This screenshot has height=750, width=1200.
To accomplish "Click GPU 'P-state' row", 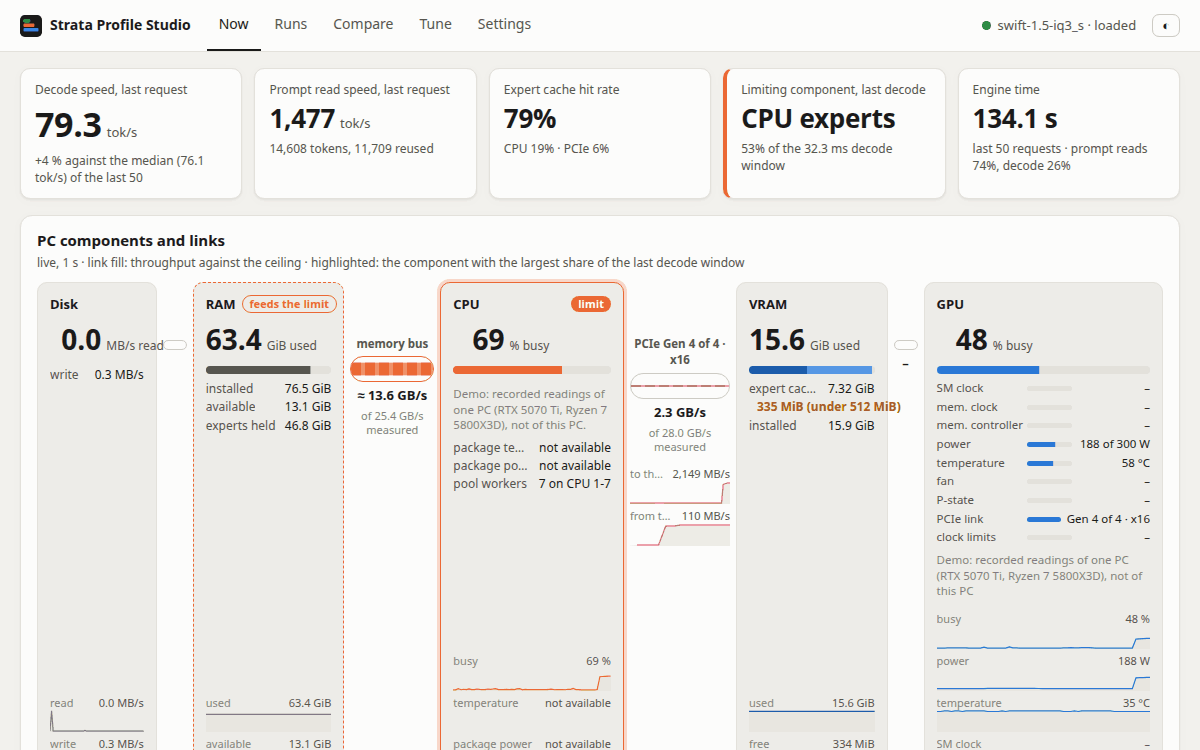I will coord(1043,500).
